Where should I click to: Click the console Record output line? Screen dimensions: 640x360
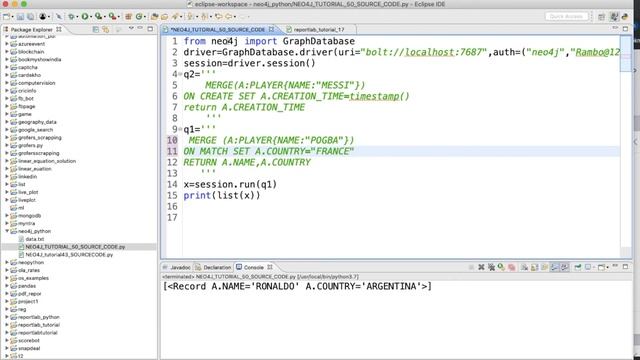[297, 286]
